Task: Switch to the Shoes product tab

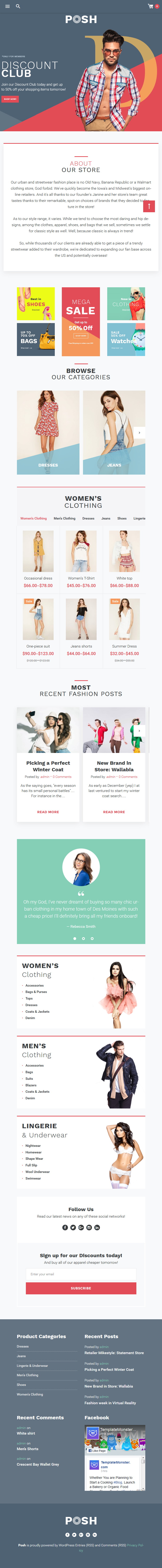Action: pyautogui.click(x=122, y=519)
